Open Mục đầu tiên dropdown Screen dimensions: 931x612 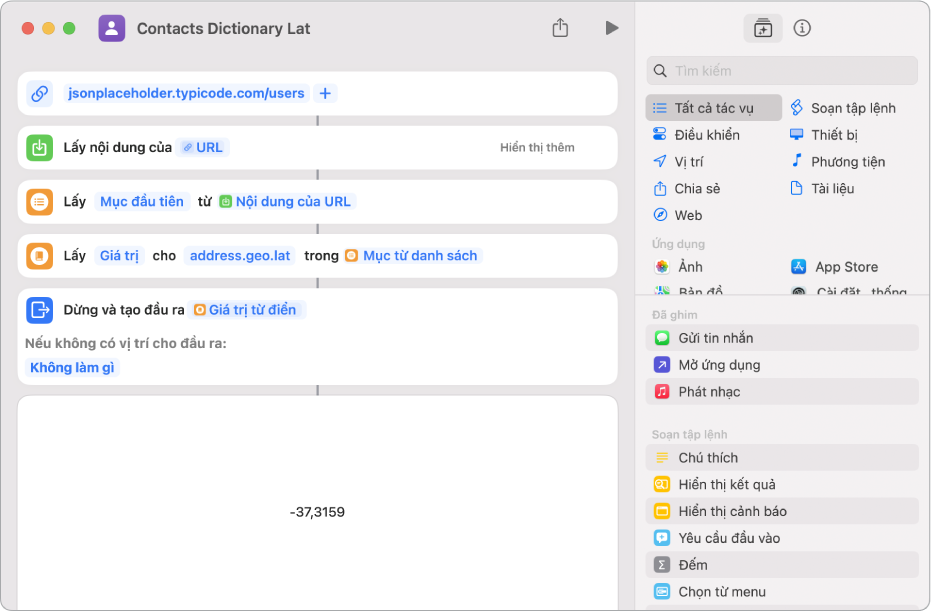point(142,202)
